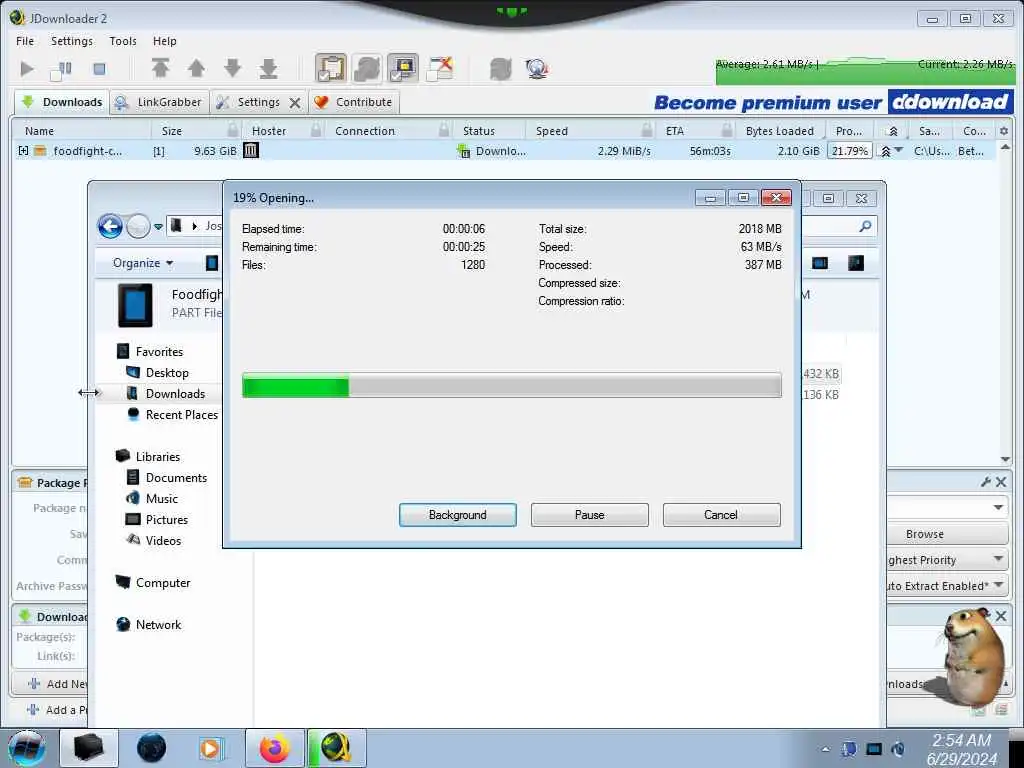The width and height of the screenshot is (1024, 768).
Task: Sort by the Priority column header icon
Action: point(893,131)
